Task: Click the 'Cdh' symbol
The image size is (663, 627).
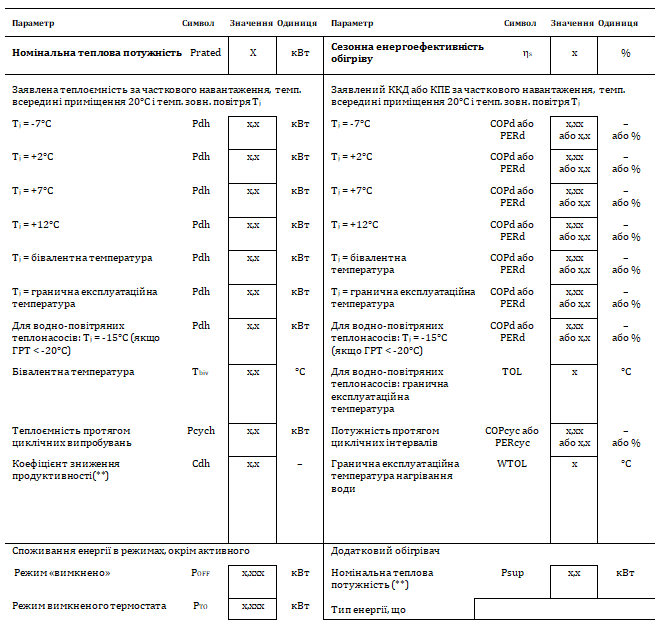Action: [201, 464]
